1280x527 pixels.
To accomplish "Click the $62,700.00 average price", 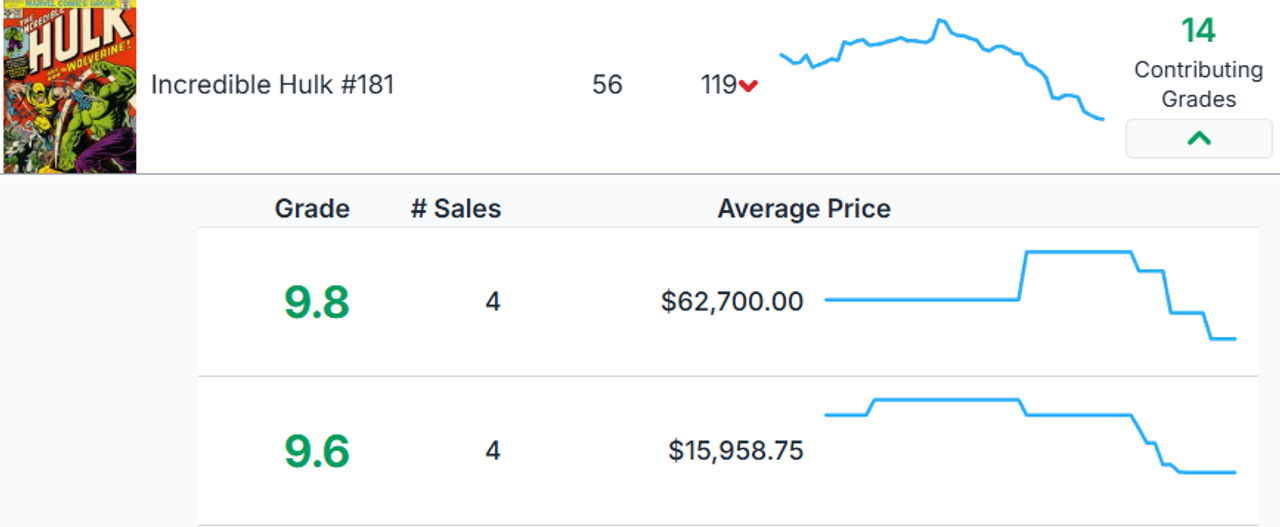I will click(x=732, y=302).
